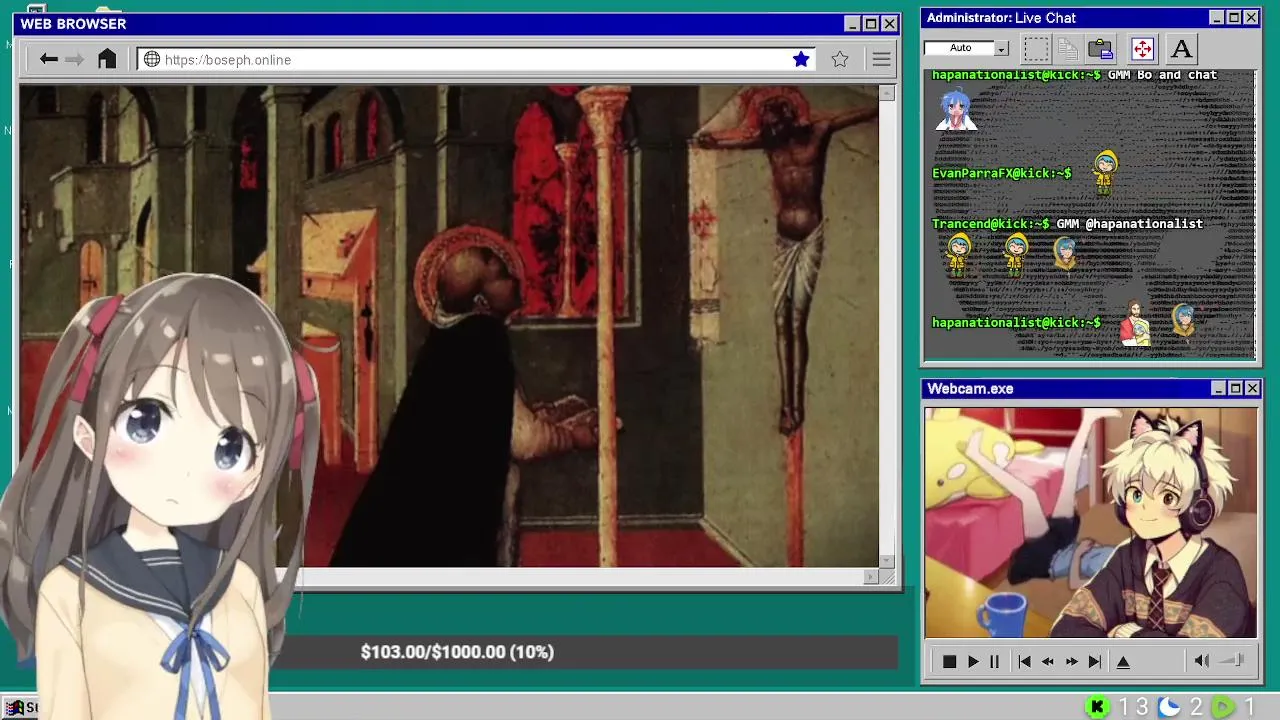The height and width of the screenshot is (720, 1280).
Task: Click the $103.00/$1000.00 donation progress bar
Action: click(457, 652)
